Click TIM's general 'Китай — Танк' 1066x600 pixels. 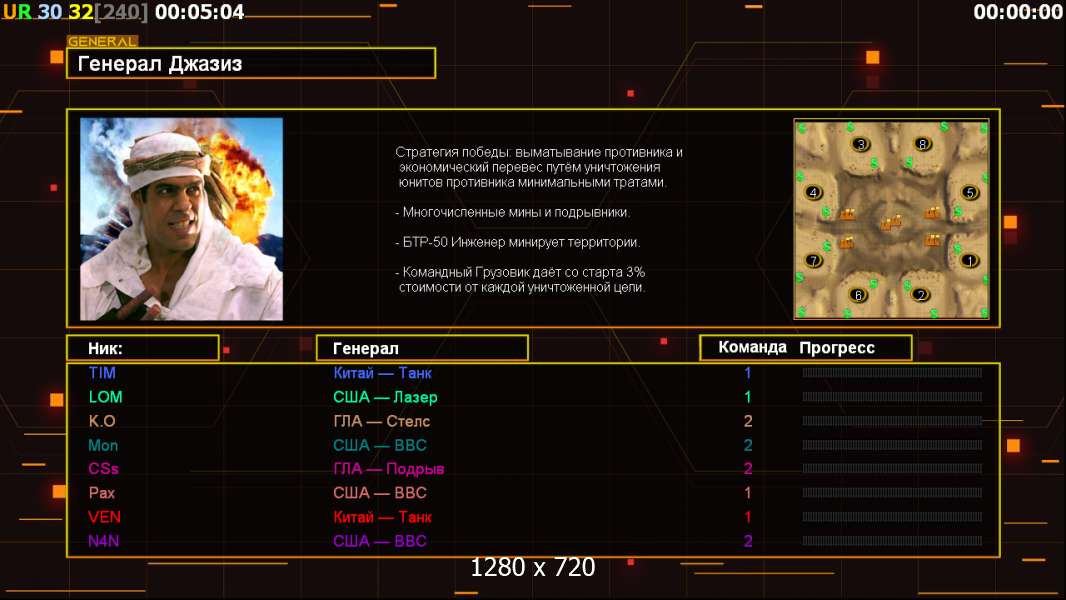(382, 372)
